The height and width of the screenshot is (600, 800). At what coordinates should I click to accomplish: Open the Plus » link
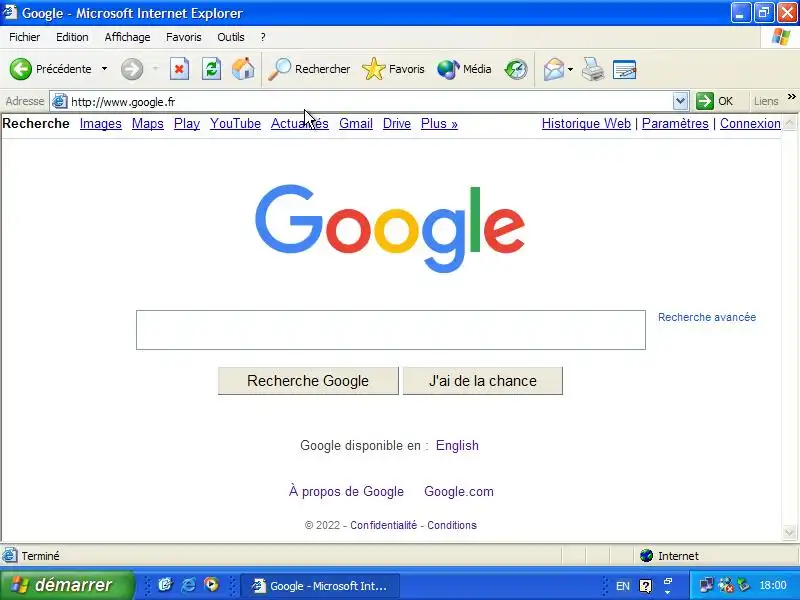[439, 123]
